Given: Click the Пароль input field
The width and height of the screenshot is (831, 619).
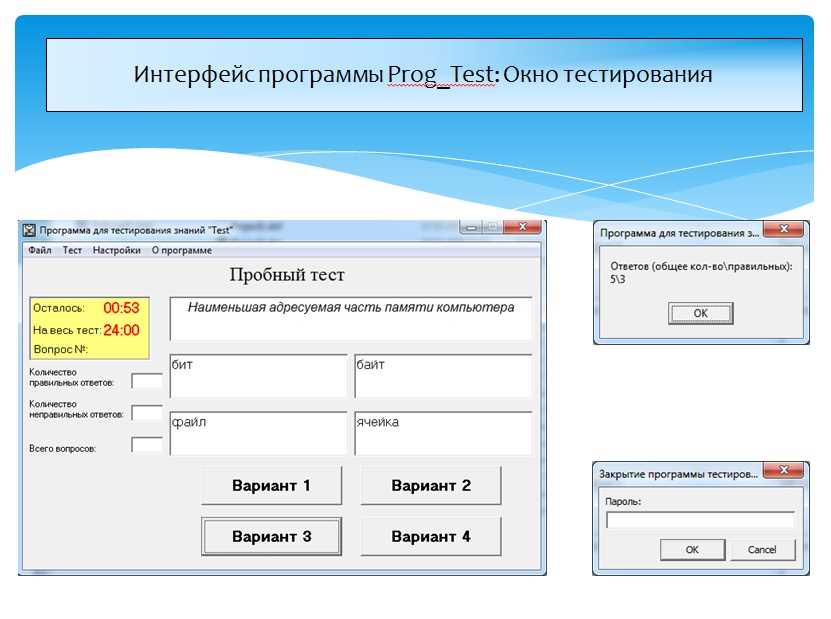Looking at the screenshot, I should 701,519.
